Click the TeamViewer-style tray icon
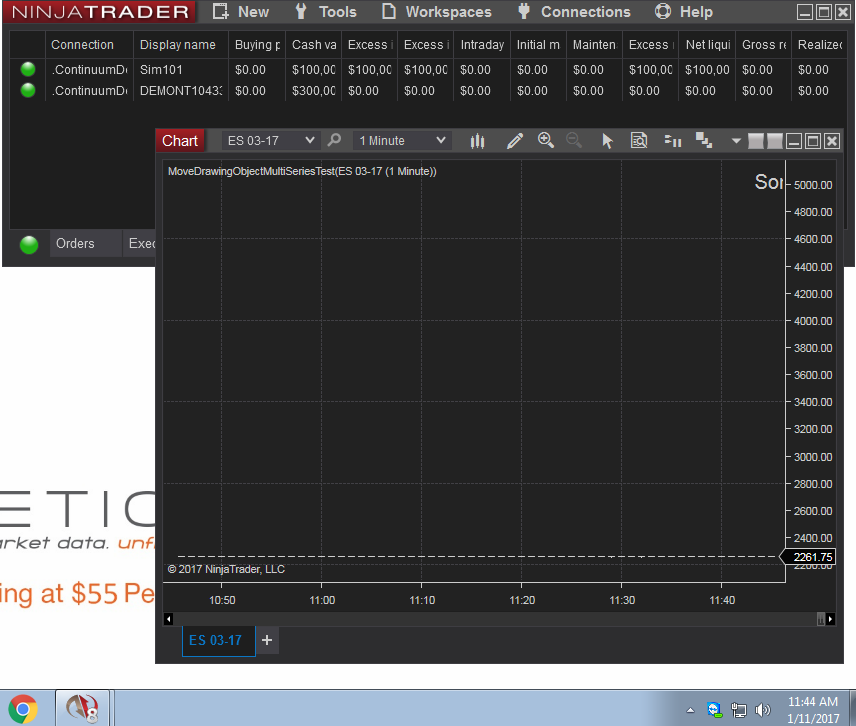 (715, 710)
